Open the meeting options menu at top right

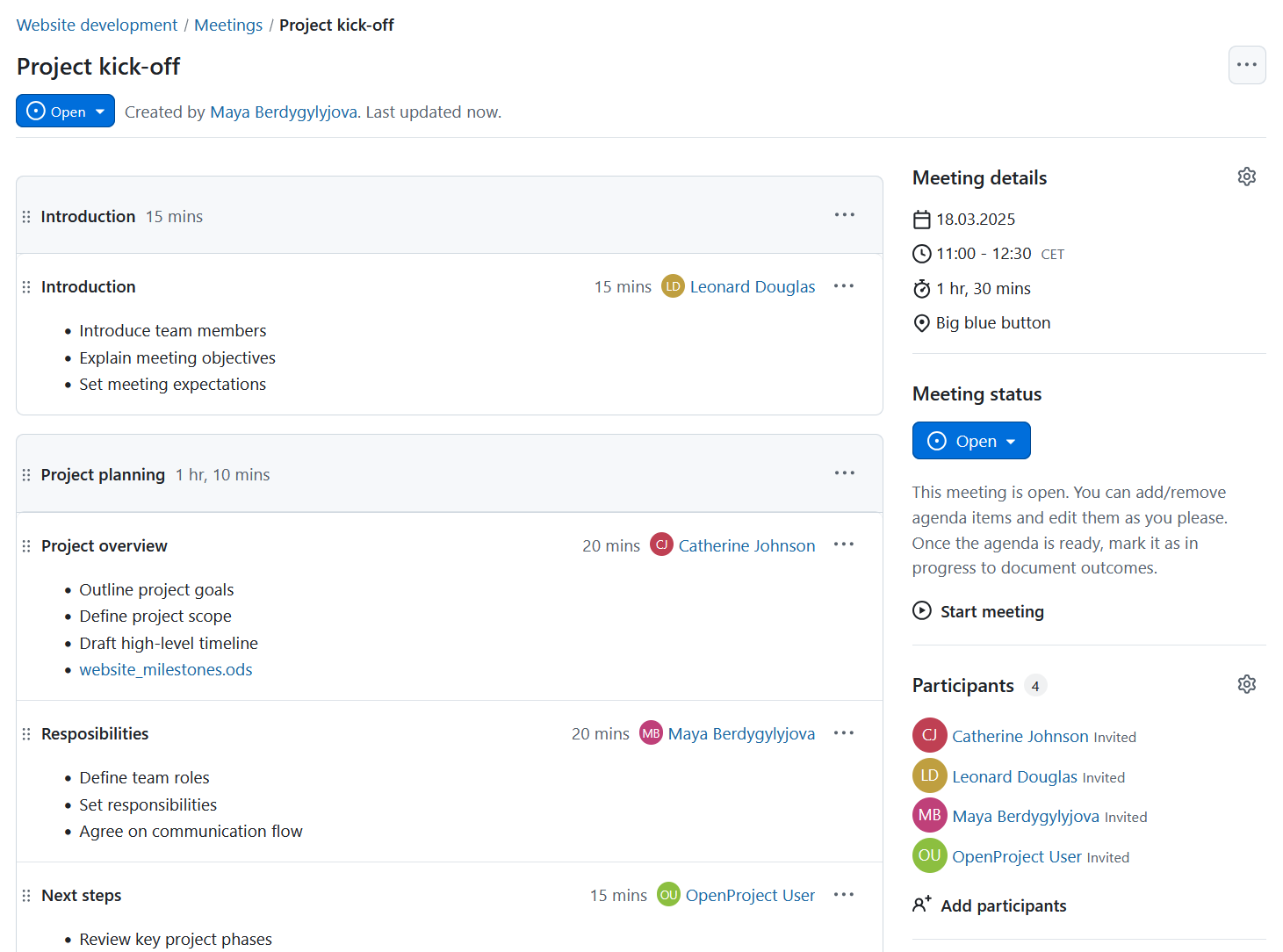[1247, 65]
